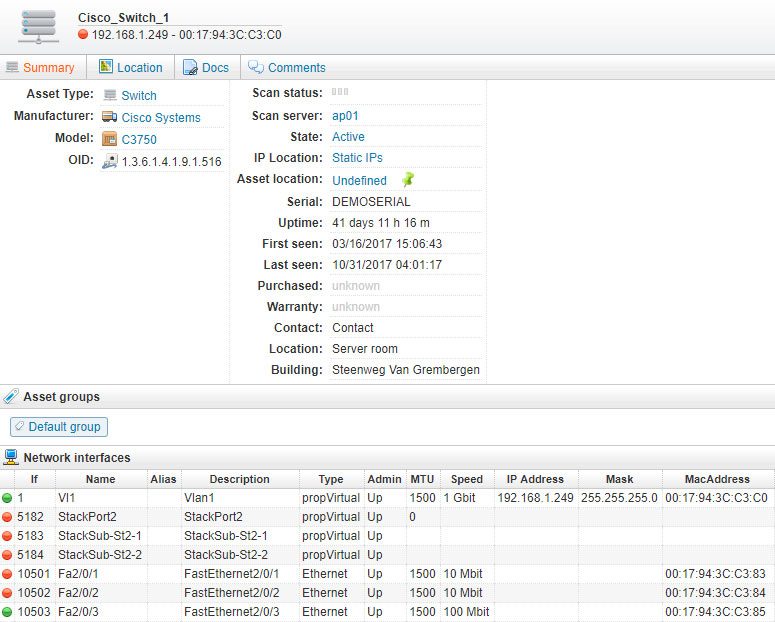Click the green status dot for interface 10503
This screenshot has height=622, width=775.
pyautogui.click(x=7, y=612)
